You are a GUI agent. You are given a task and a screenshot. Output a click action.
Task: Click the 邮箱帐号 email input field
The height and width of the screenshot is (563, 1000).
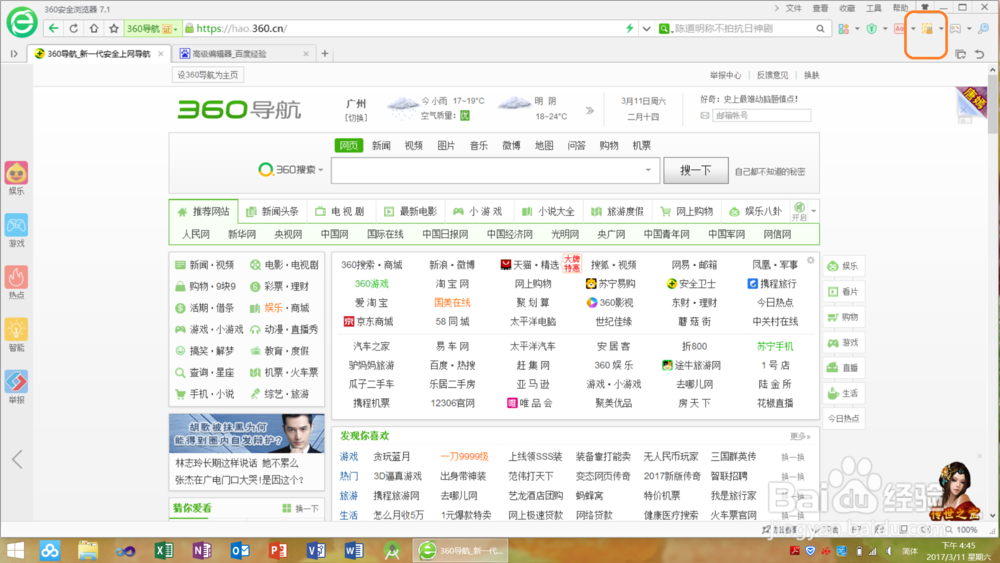761,115
